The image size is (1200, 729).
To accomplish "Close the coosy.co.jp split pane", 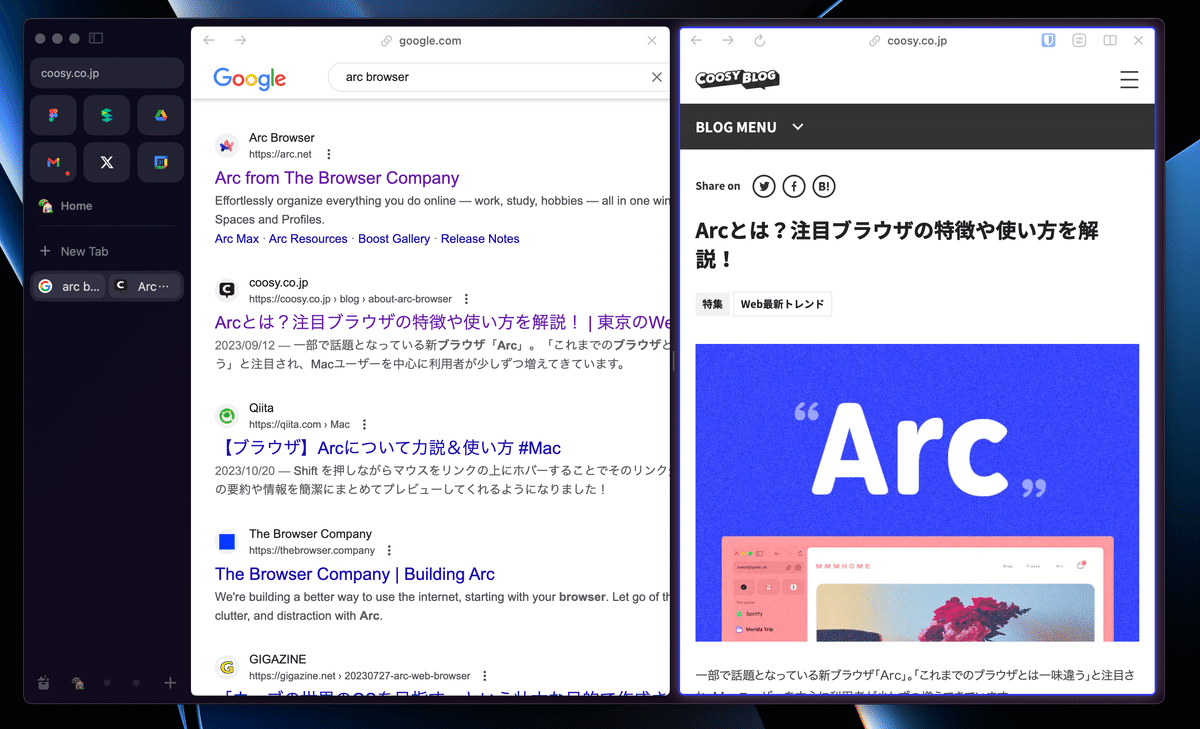I will click(x=1139, y=41).
